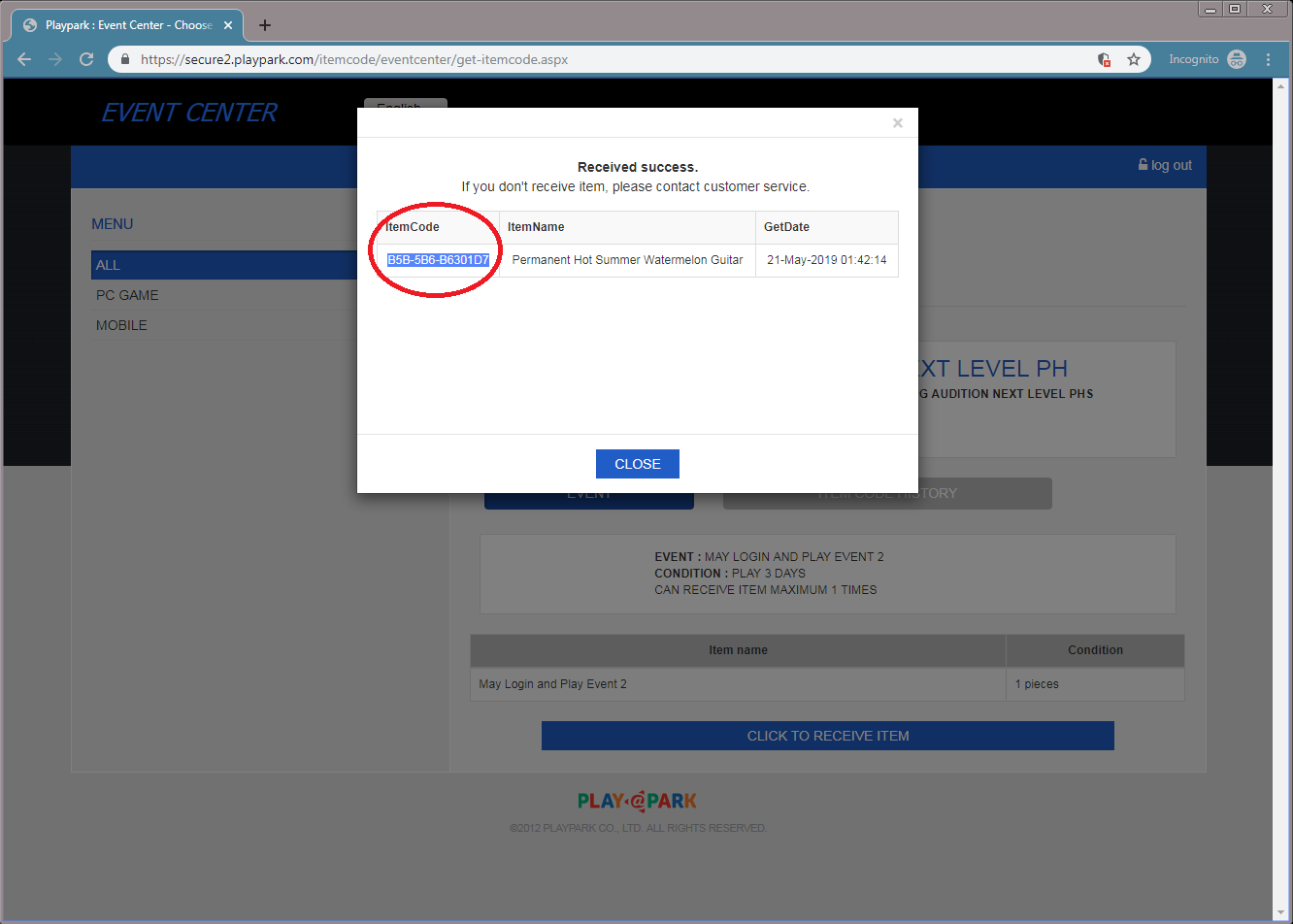This screenshot has width=1293, height=924.
Task: Click the log out link
Action: click(1165, 165)
